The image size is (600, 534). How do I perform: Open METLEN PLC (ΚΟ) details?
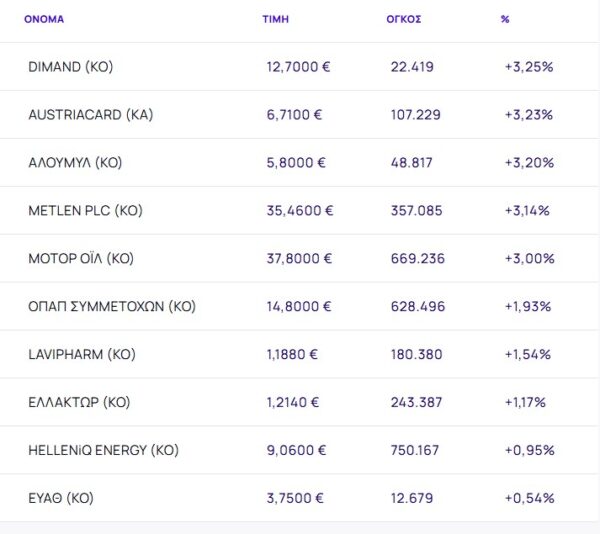point(86,211)
